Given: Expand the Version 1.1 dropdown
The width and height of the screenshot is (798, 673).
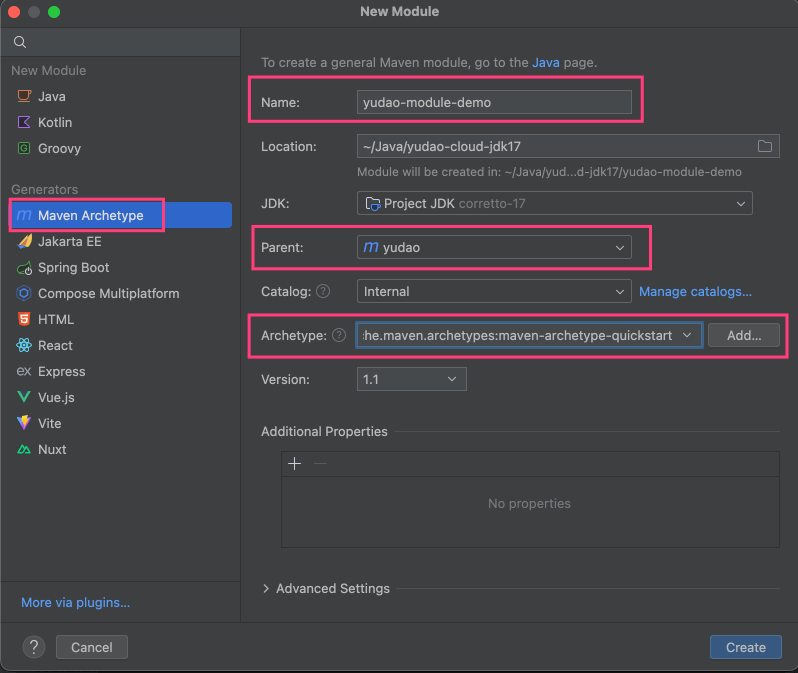Looking at the screenshot, I should pos(411,379).
